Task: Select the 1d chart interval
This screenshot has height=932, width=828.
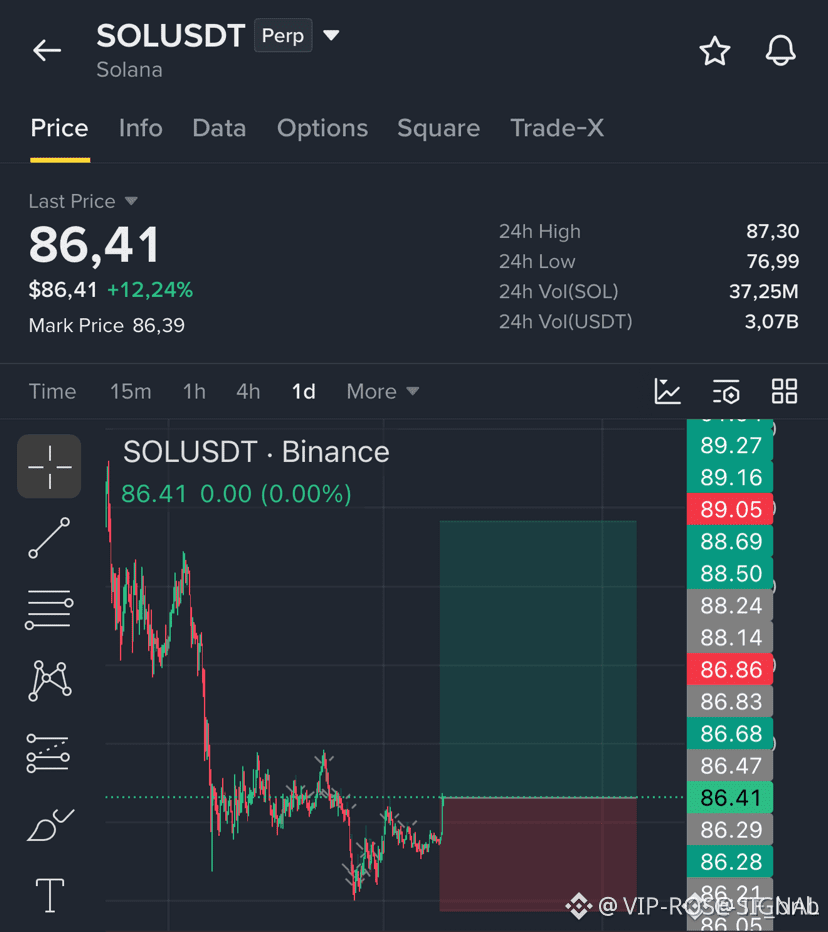Action: [x=304, y=392]
